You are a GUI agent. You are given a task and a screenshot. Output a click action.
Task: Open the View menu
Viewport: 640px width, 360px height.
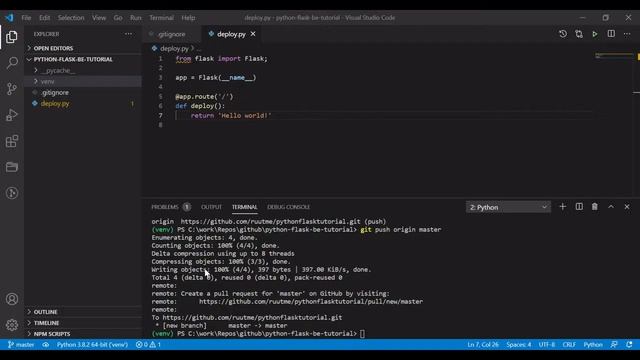pyautogui.click(x=99, y=18)
